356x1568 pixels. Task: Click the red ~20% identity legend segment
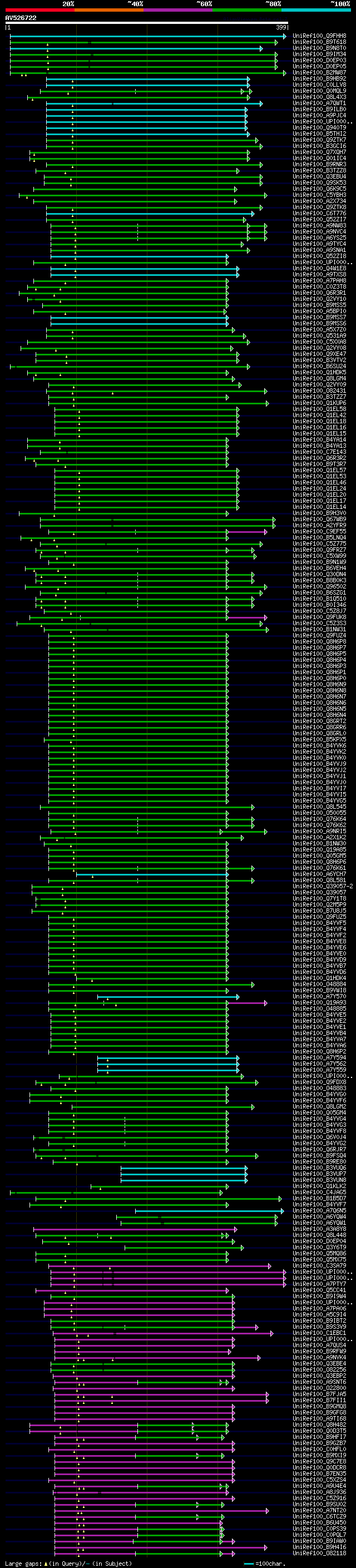click(39, 10)
